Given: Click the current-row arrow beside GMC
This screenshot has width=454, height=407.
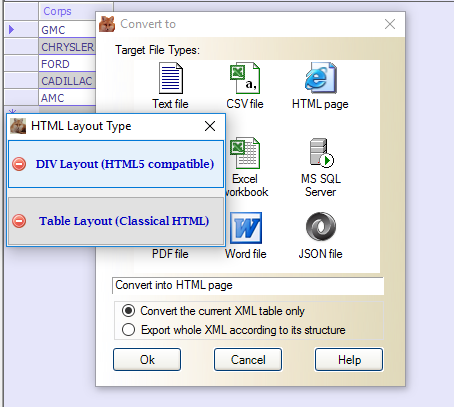Looking at the screenshot, I should [12, 30].
